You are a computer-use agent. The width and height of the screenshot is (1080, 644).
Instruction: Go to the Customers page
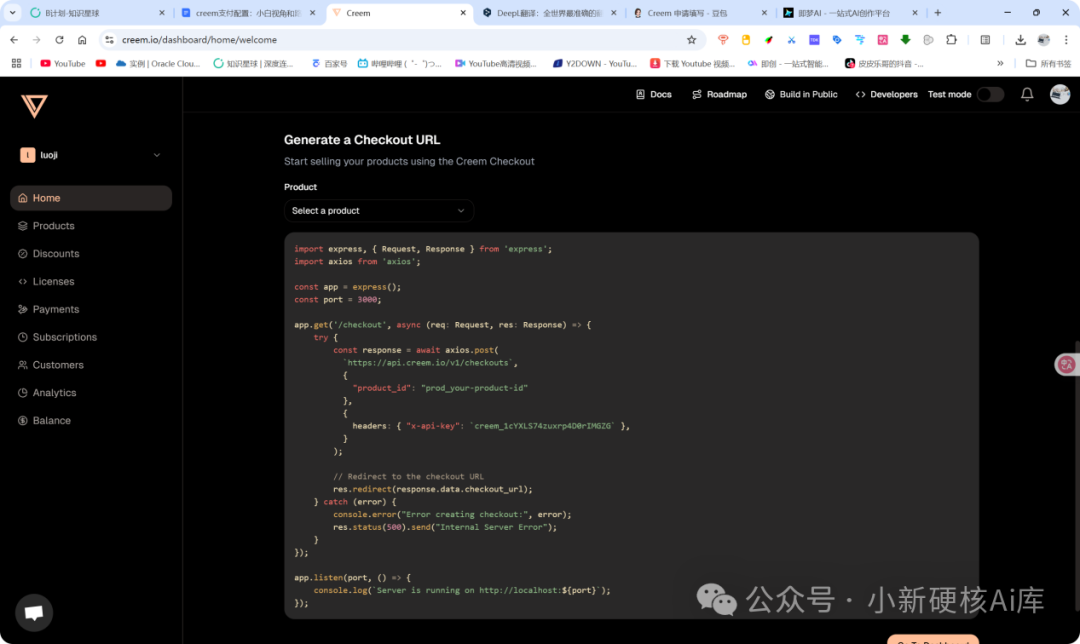click(x=91, y=365)
